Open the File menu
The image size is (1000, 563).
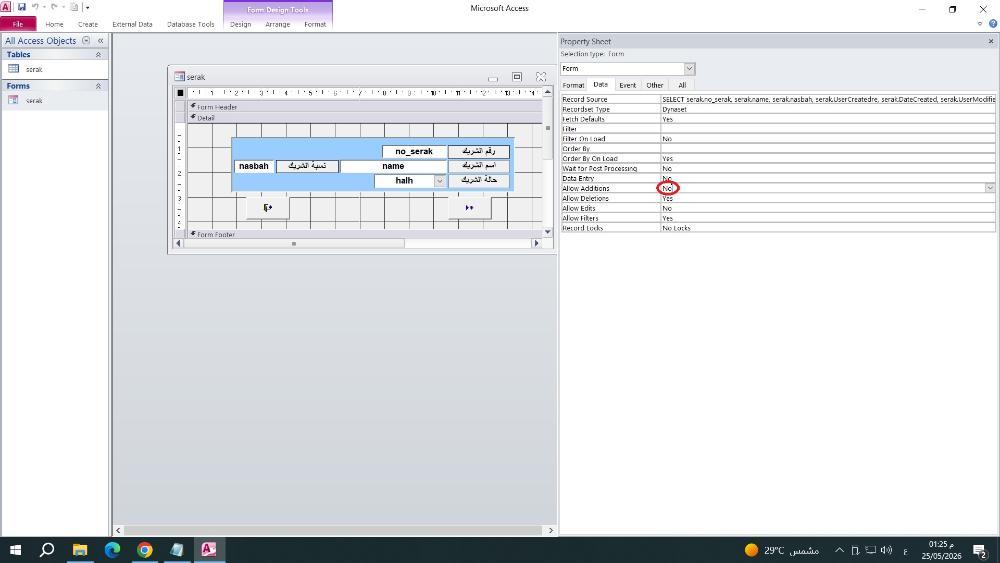(x=18, y=24)
